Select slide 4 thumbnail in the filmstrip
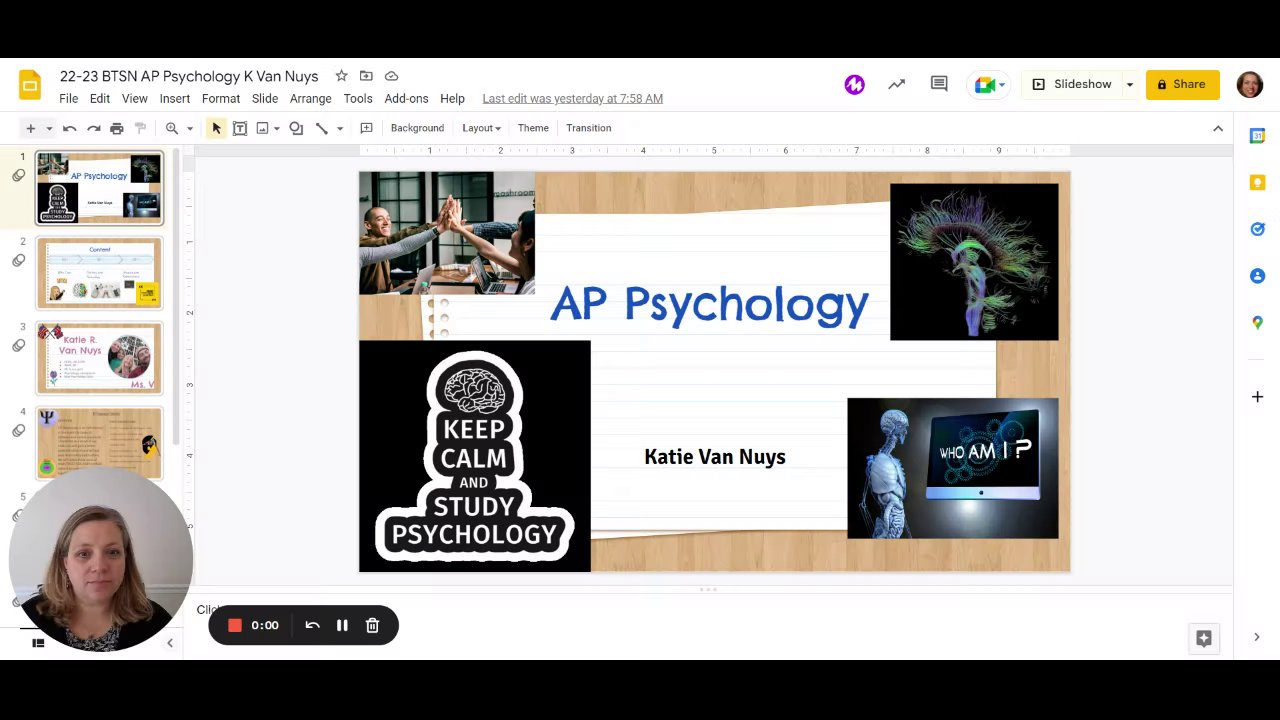The width and height of the screenshot is (1280, 720). [99, 443]
